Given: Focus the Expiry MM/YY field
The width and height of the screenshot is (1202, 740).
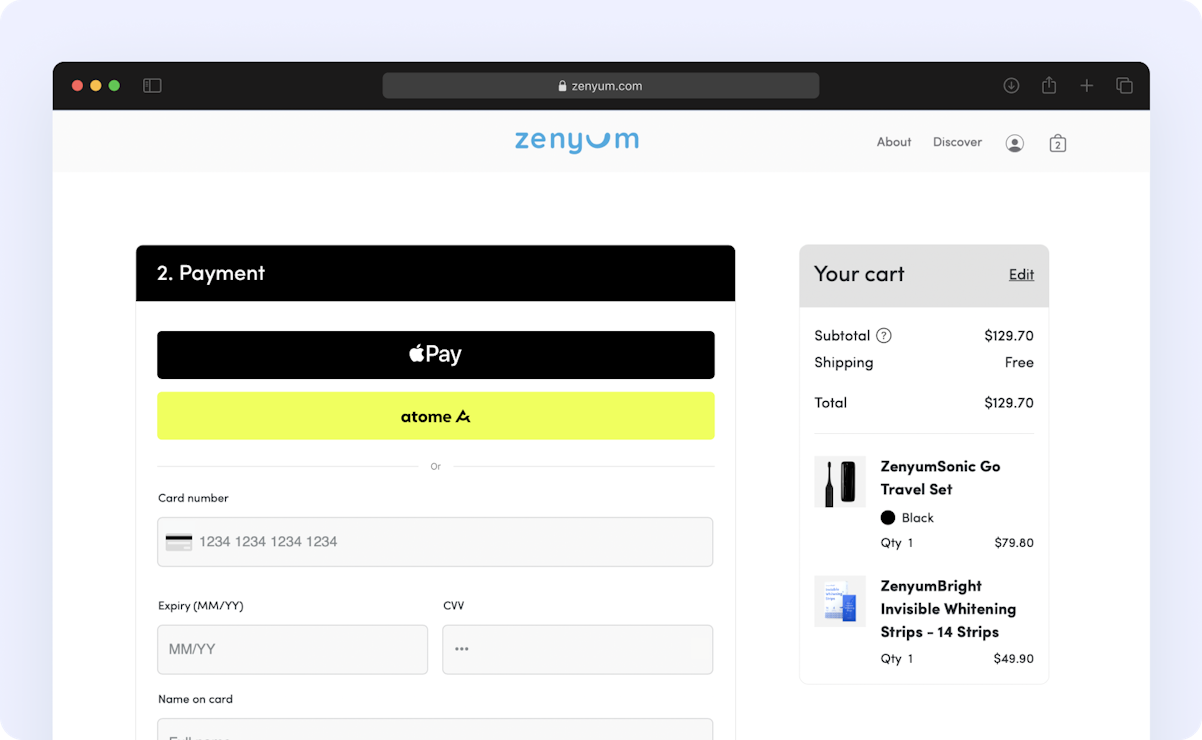Looking at the screenshot, I should point(293,650).
